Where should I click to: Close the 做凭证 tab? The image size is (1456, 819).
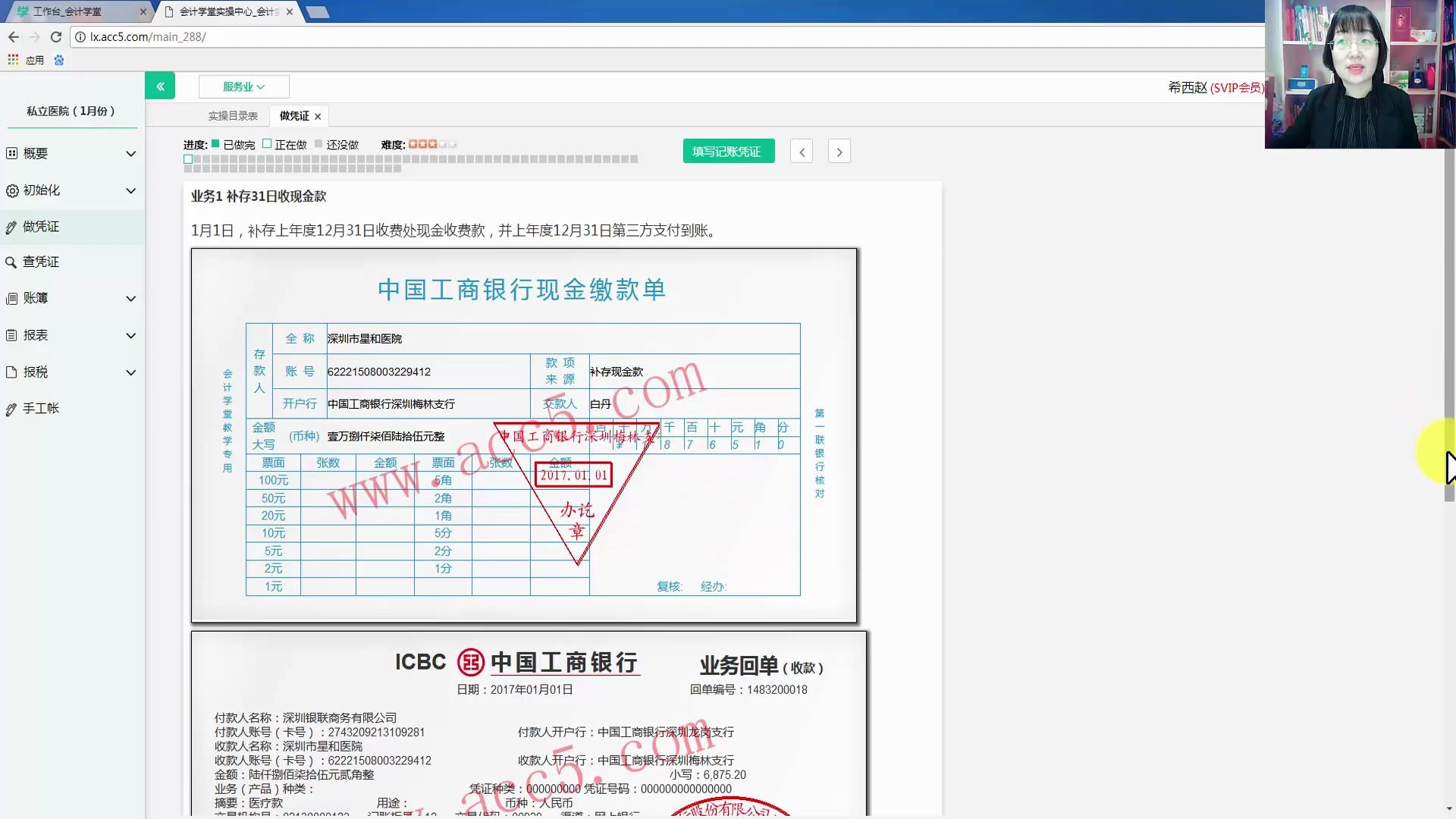[318, 117]
